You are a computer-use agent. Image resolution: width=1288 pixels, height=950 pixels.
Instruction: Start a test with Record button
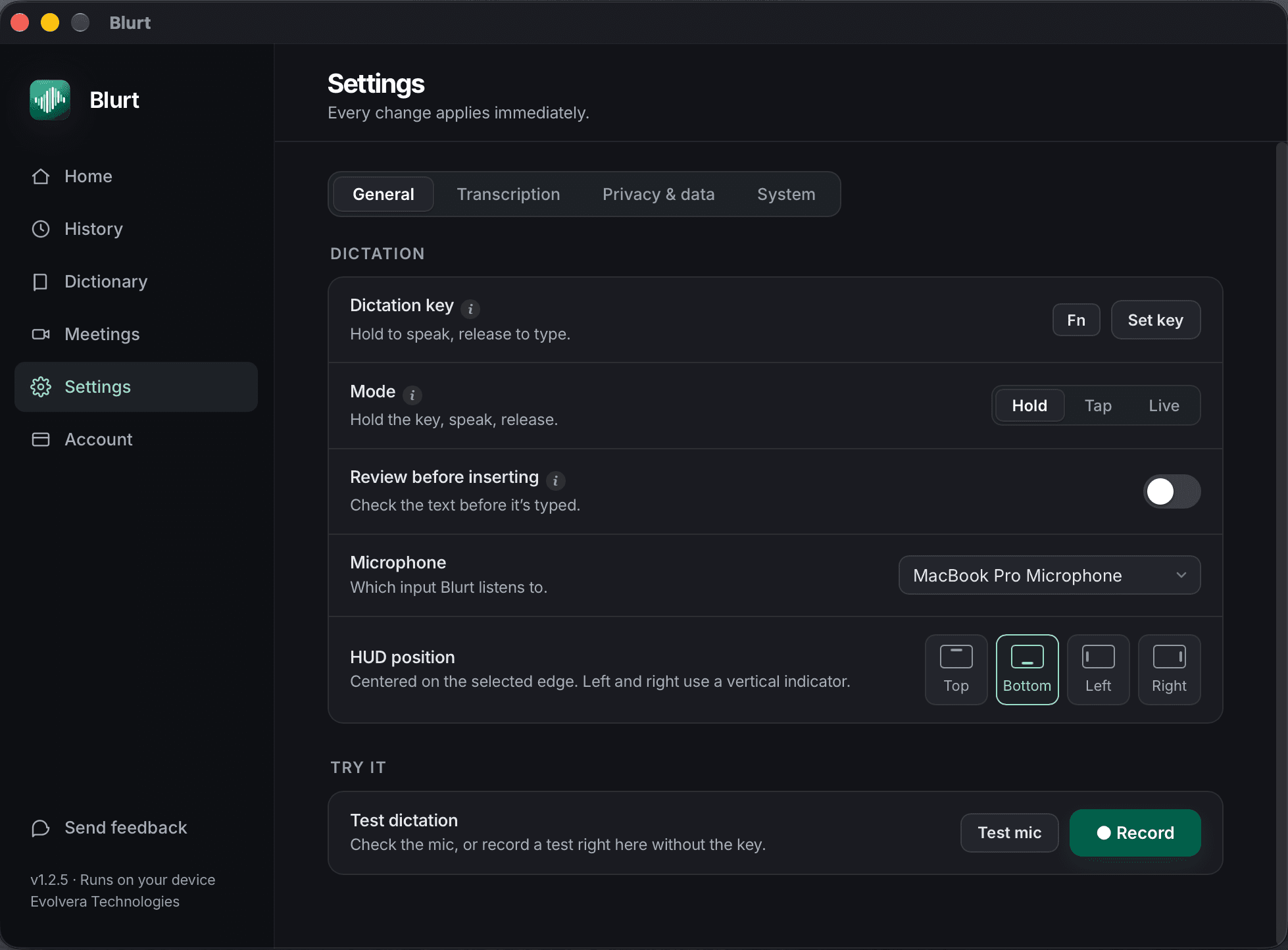(x=1135, y=833)
